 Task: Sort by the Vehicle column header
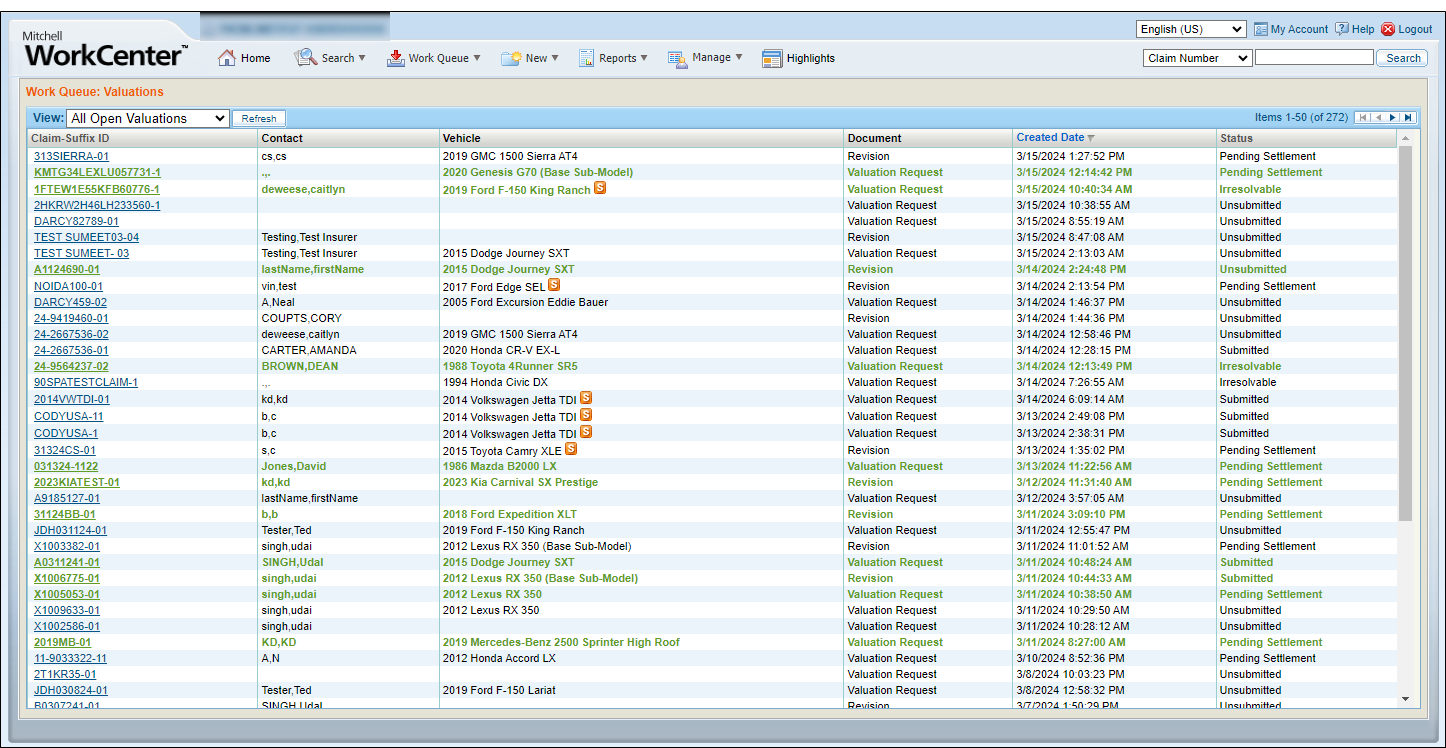pyautogui.click(x=461, y=138)
